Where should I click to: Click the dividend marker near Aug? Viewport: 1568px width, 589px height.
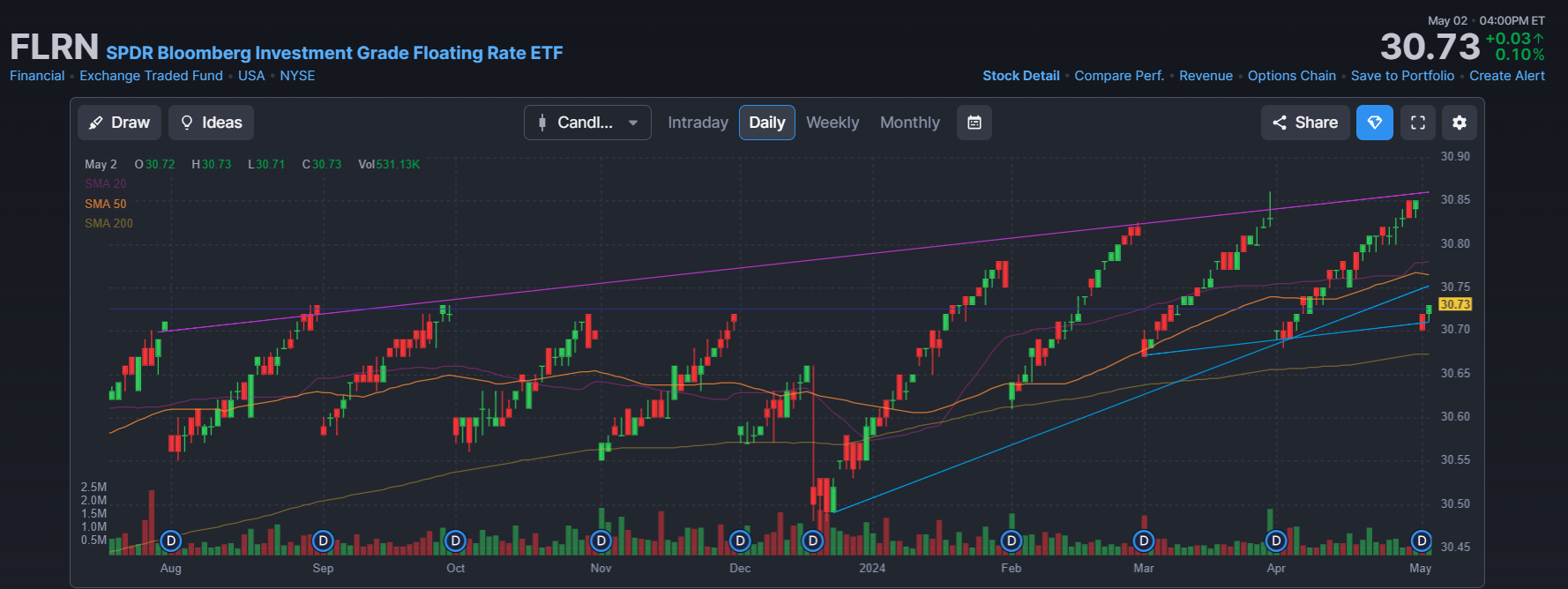click(x=171, y=541)
